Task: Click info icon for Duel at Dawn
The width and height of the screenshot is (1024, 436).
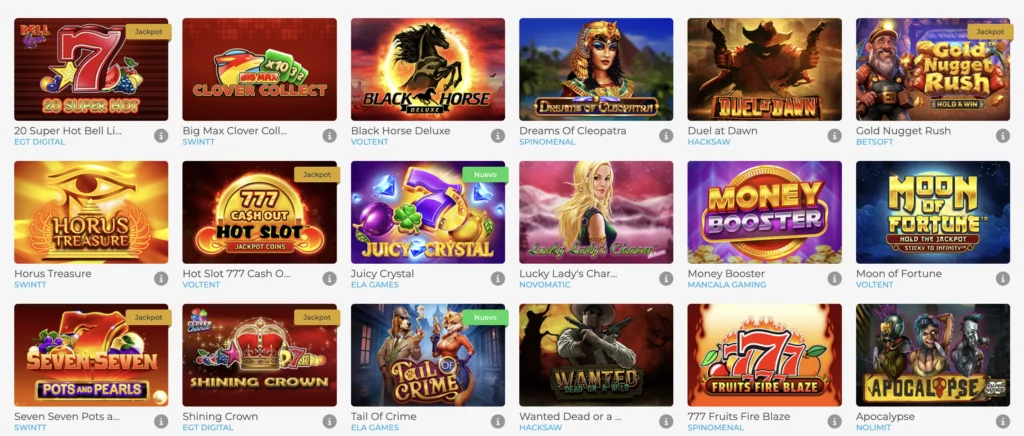Action: point(835,136)
